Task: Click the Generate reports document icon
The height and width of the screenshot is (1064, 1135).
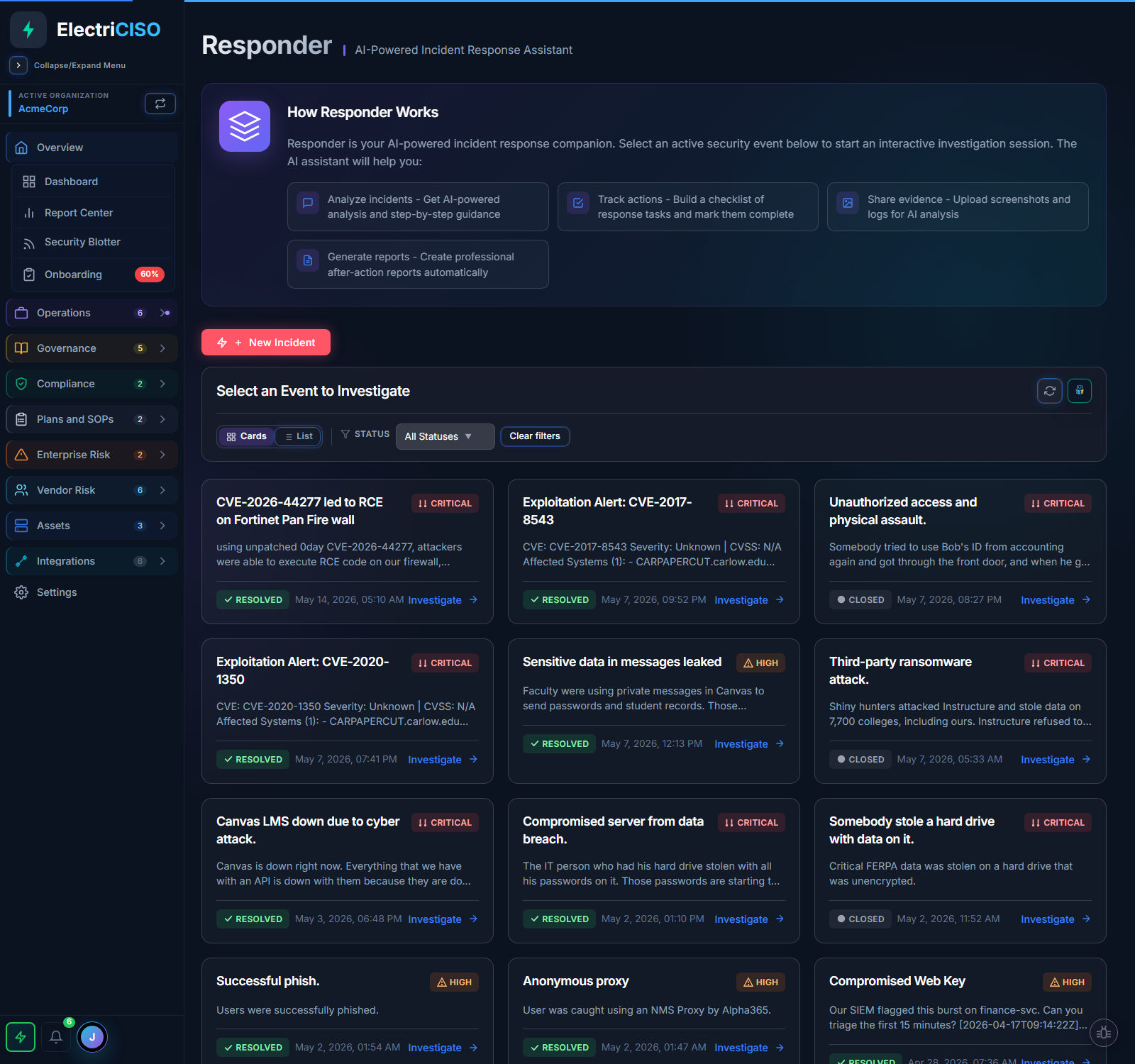Action: pos(308,260)
